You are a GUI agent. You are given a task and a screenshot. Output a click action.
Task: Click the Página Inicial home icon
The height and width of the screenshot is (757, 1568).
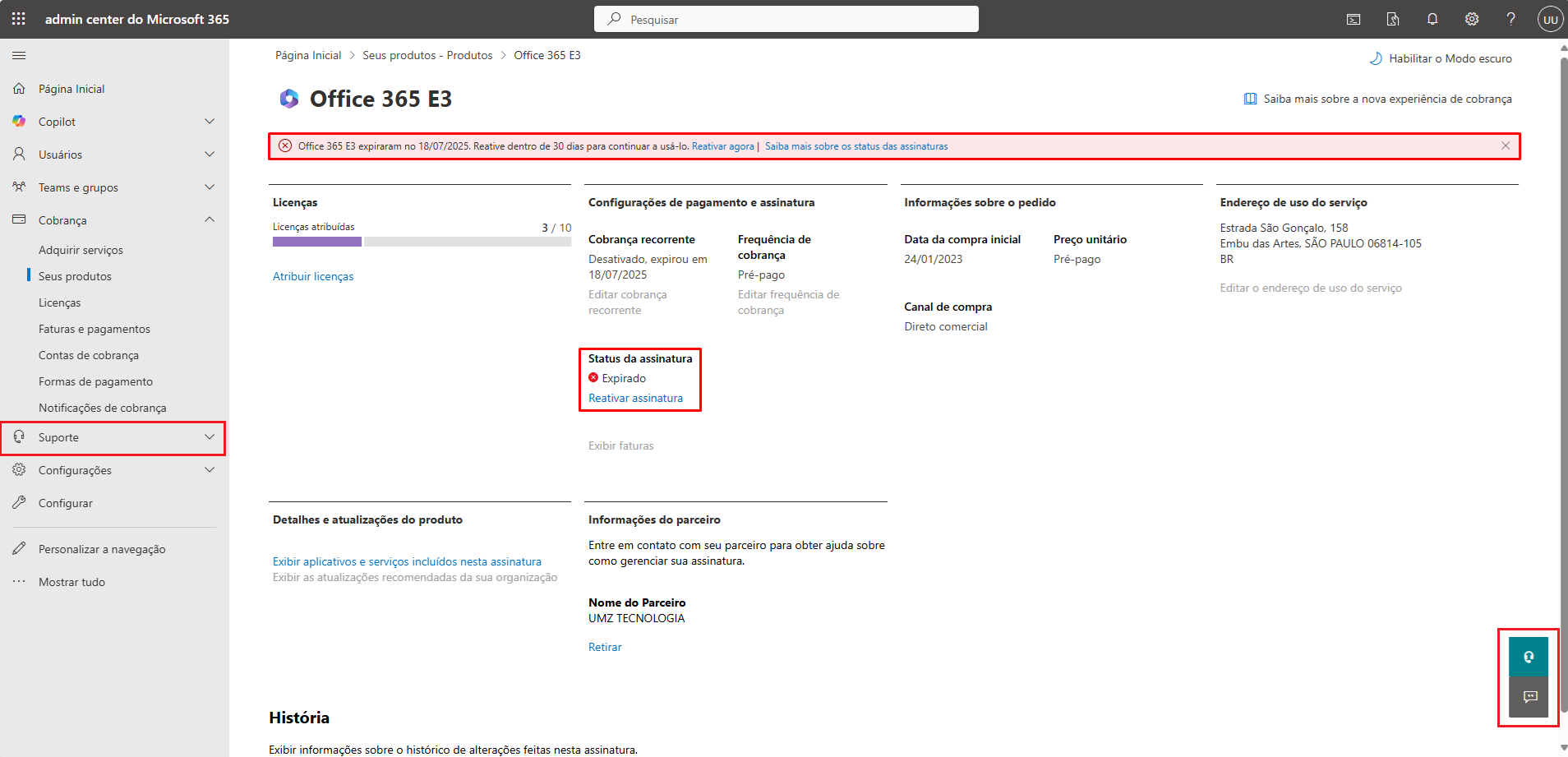point(19,88)
